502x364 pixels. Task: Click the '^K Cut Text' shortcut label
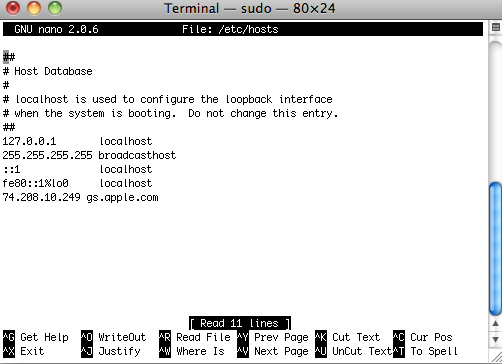(x=347, y=337)
